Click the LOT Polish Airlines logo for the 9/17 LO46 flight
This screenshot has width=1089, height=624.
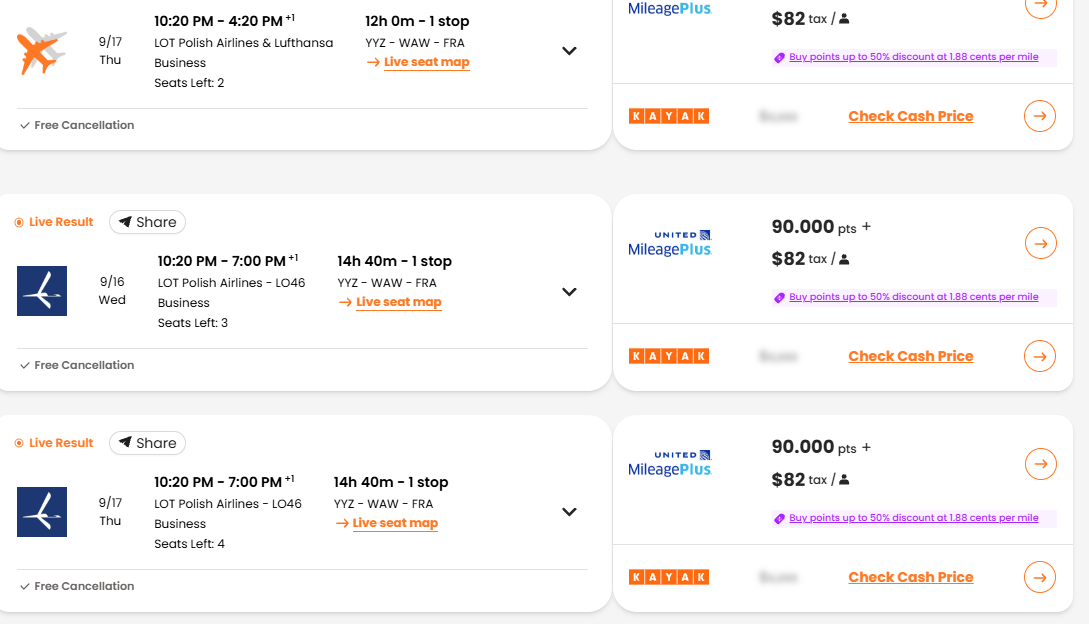pos(42,512)
